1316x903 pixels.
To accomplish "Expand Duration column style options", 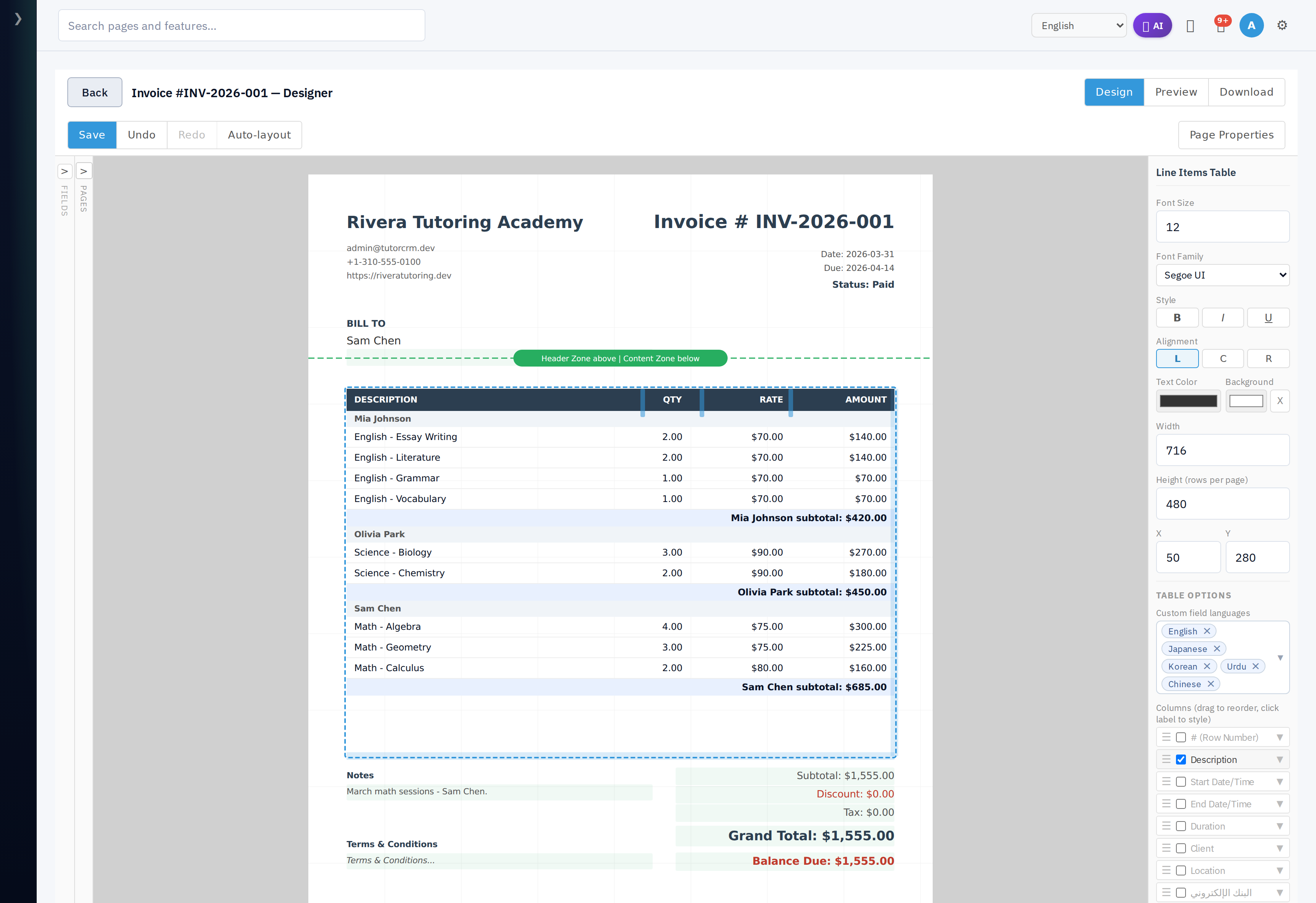I will pos(1280,826).
